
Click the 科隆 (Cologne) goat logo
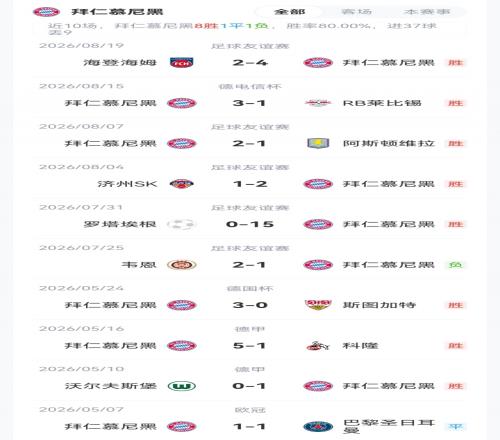click(x=318, y=346)
